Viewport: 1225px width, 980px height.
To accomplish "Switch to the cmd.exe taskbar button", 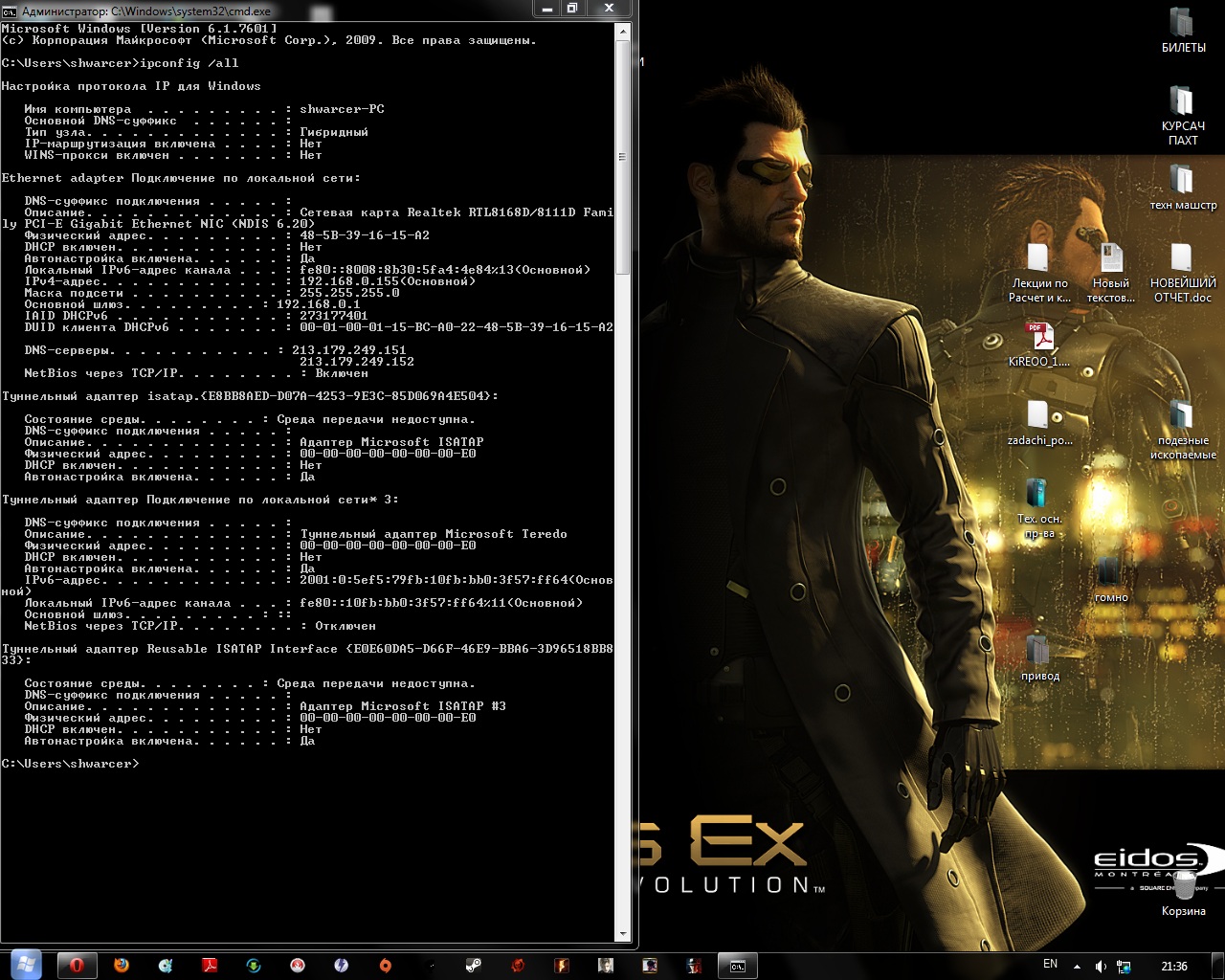I will [738, 966].
